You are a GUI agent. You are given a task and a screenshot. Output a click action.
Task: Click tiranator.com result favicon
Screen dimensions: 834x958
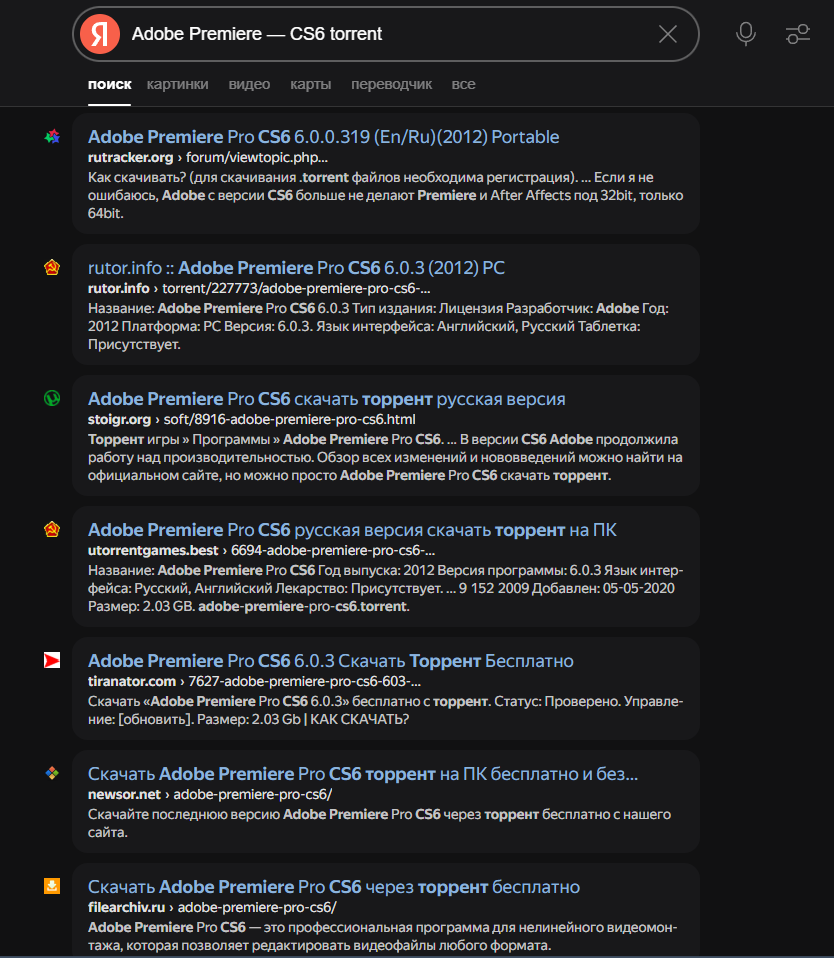click(52, 660)
